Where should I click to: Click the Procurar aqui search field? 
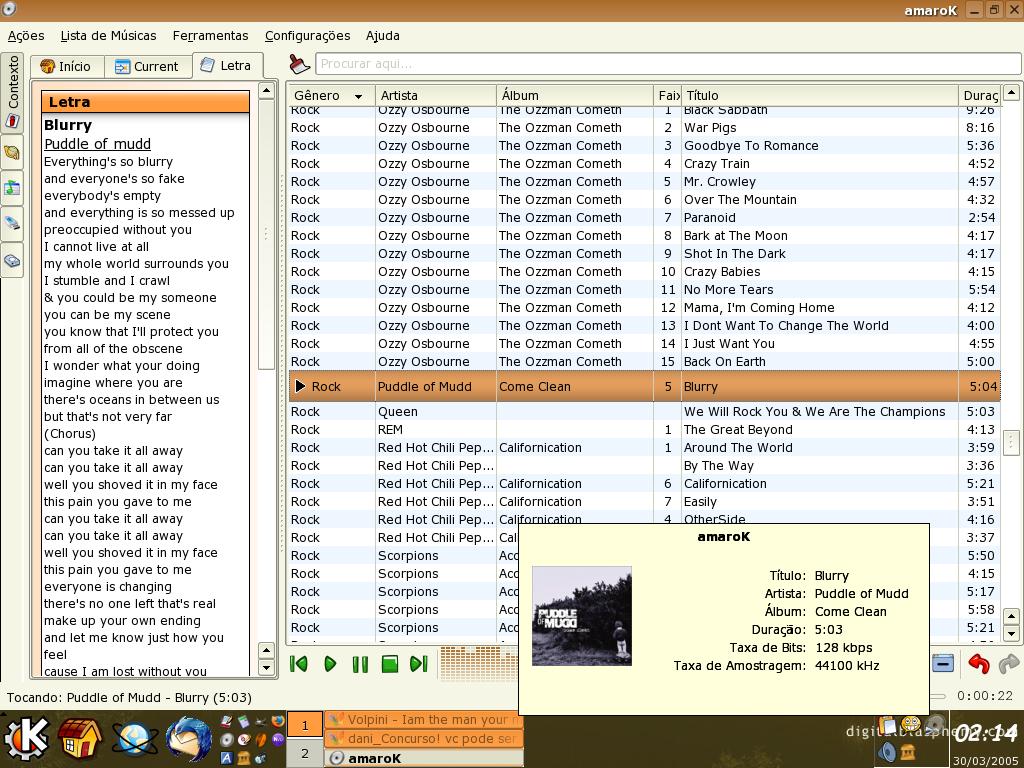tap(667, 64)
